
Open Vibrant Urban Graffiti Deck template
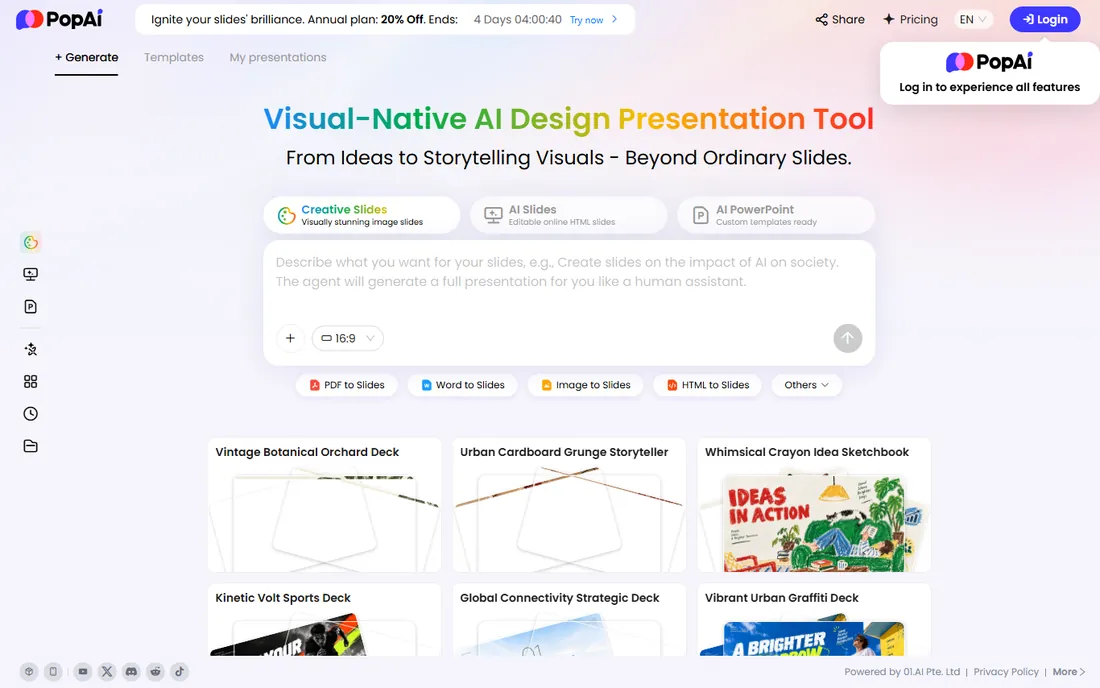pyautogui.click(x=814, y=620)
